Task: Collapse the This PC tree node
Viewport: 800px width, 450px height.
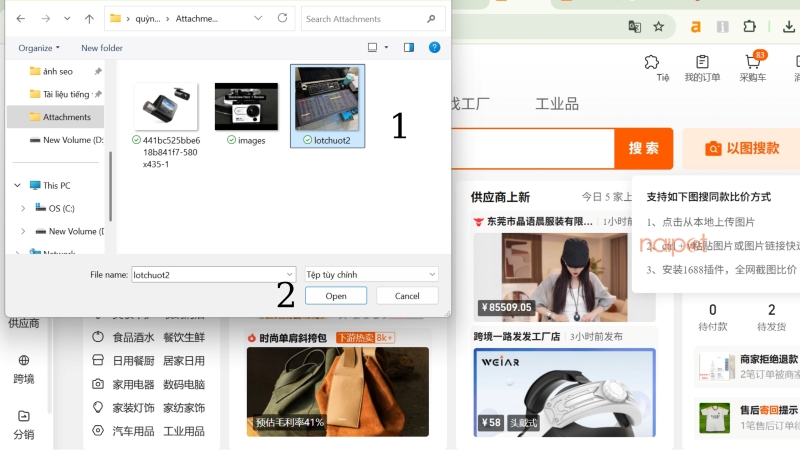Action: click(x=16, y=185)
